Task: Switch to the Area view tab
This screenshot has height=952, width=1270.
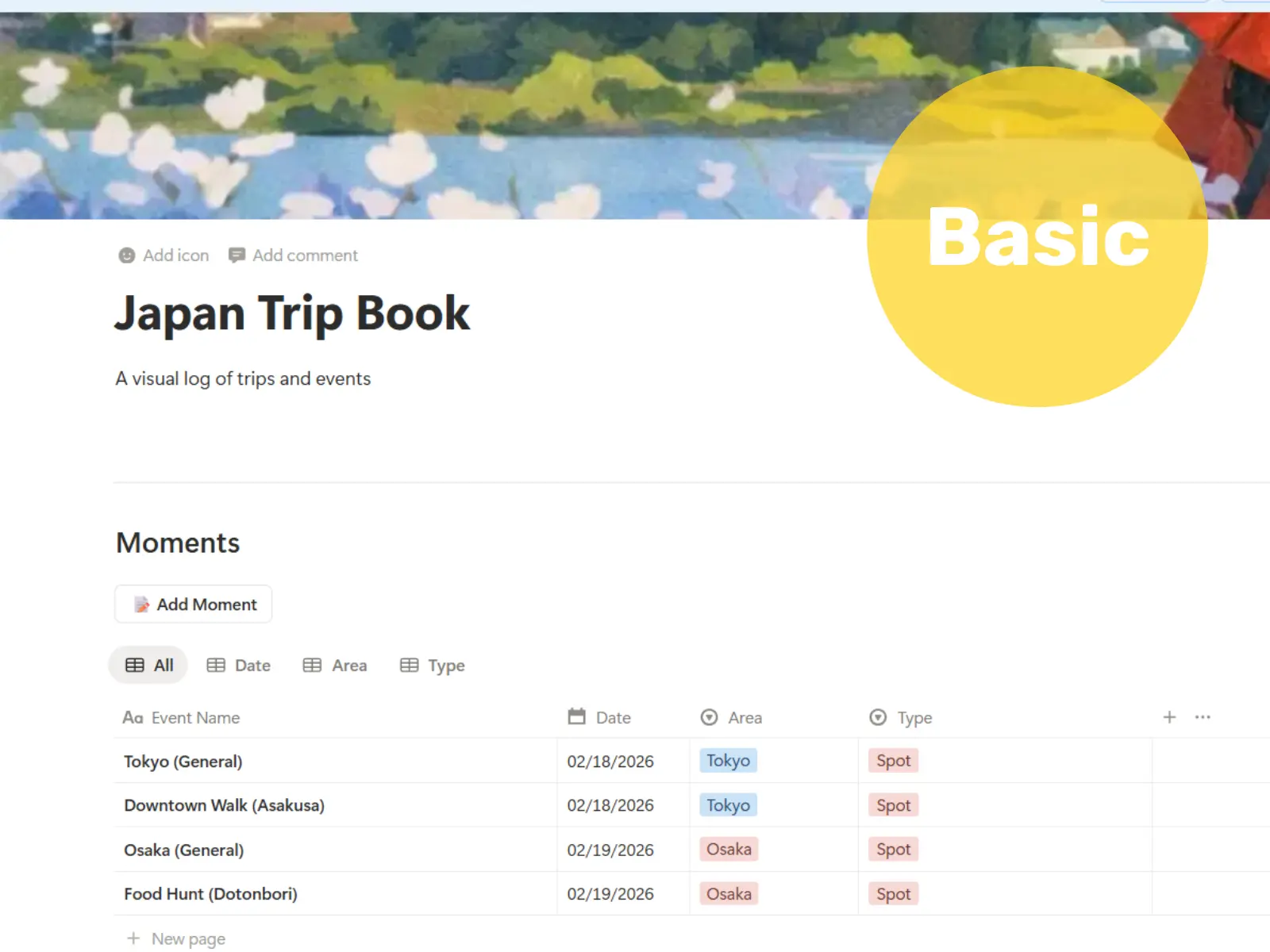Action: tap(335, 666)
